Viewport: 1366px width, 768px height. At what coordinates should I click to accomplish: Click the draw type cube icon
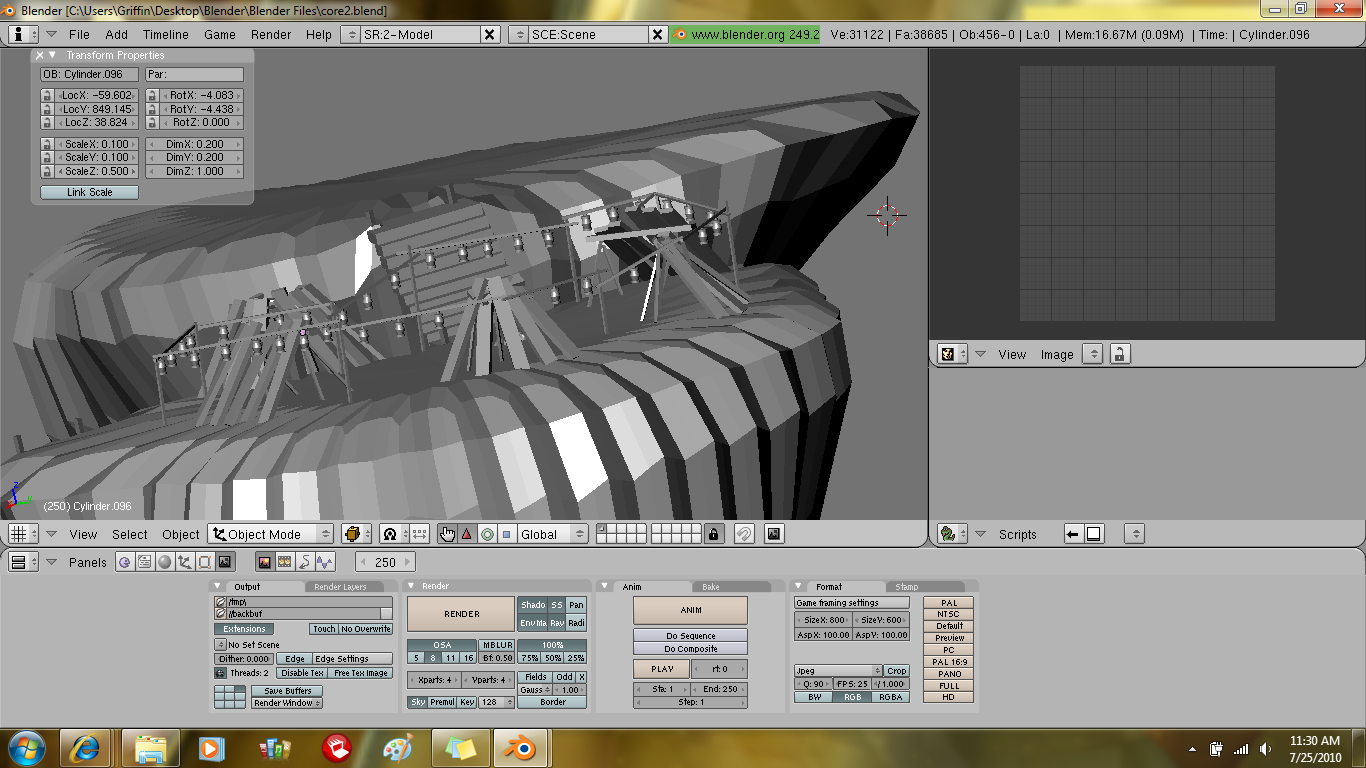point(356,534)
